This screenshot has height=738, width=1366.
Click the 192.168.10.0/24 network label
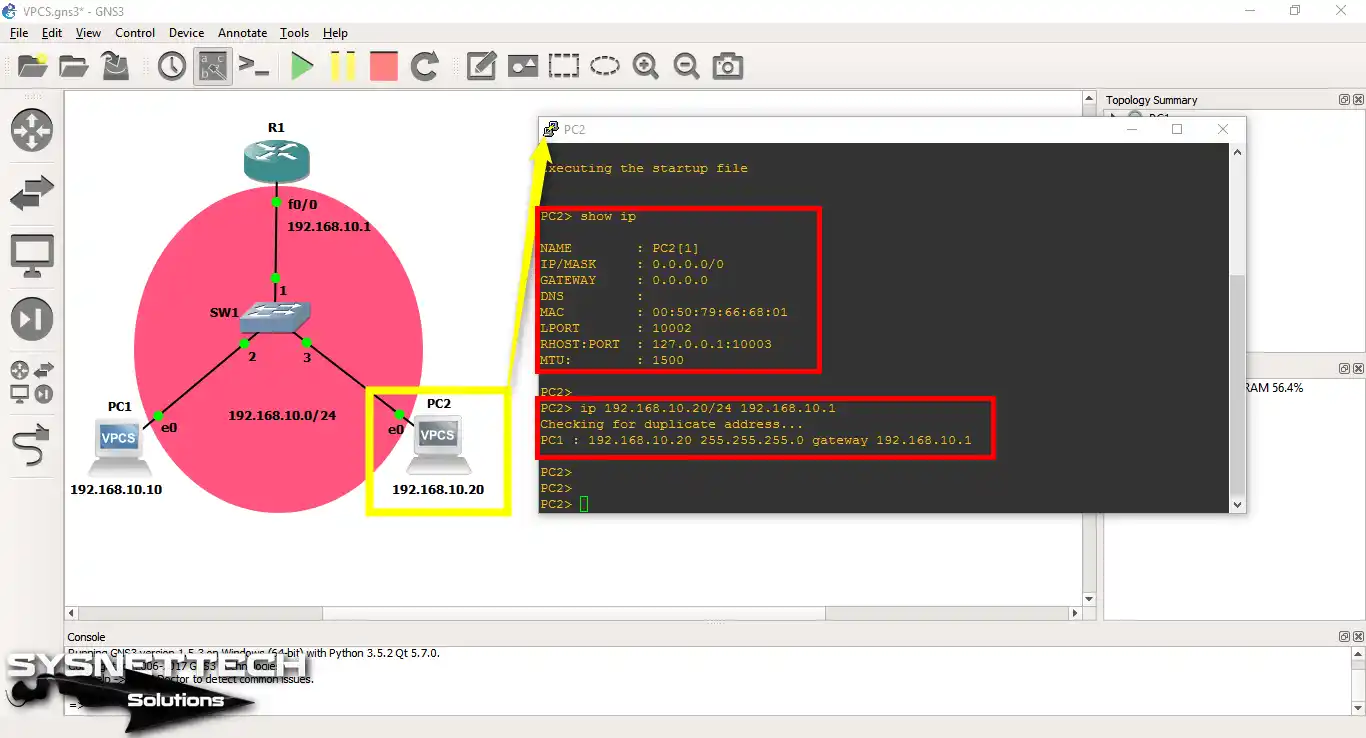(x=282, y=415)
